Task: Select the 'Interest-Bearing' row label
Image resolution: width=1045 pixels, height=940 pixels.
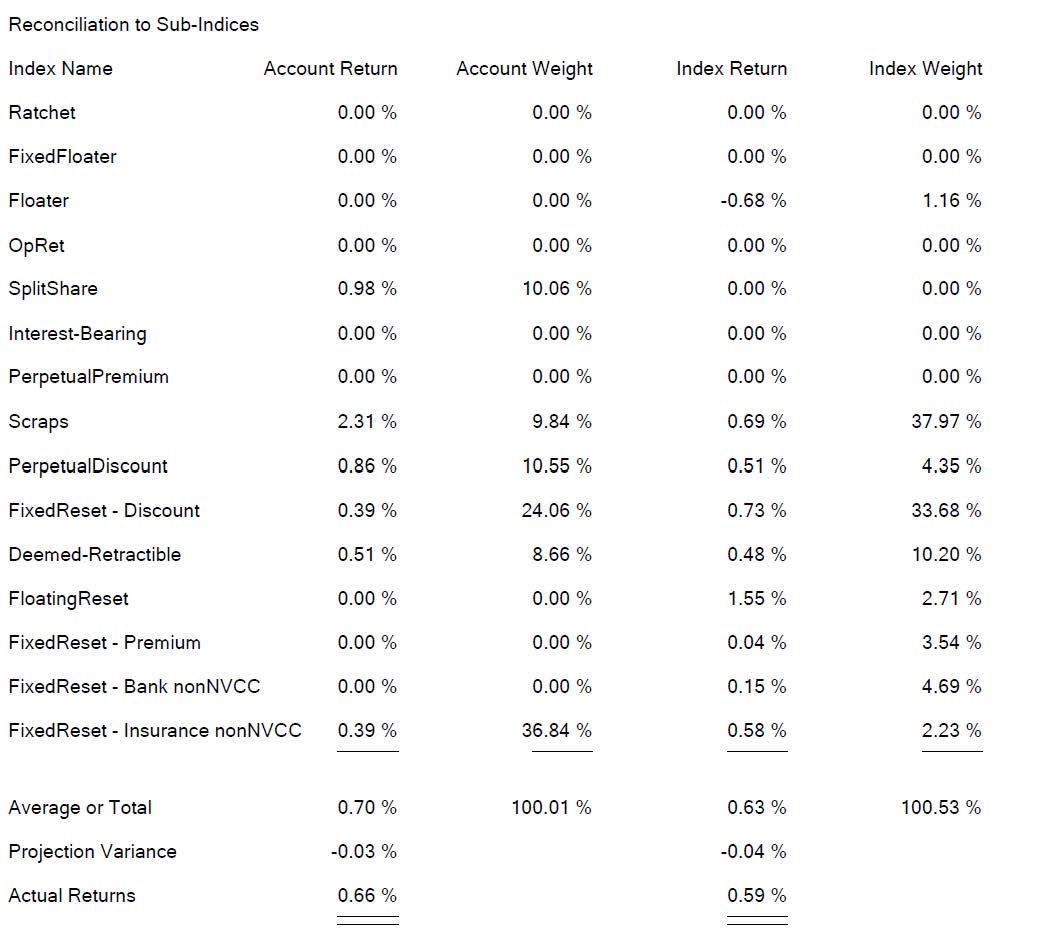Action: (x=77, y=333)
